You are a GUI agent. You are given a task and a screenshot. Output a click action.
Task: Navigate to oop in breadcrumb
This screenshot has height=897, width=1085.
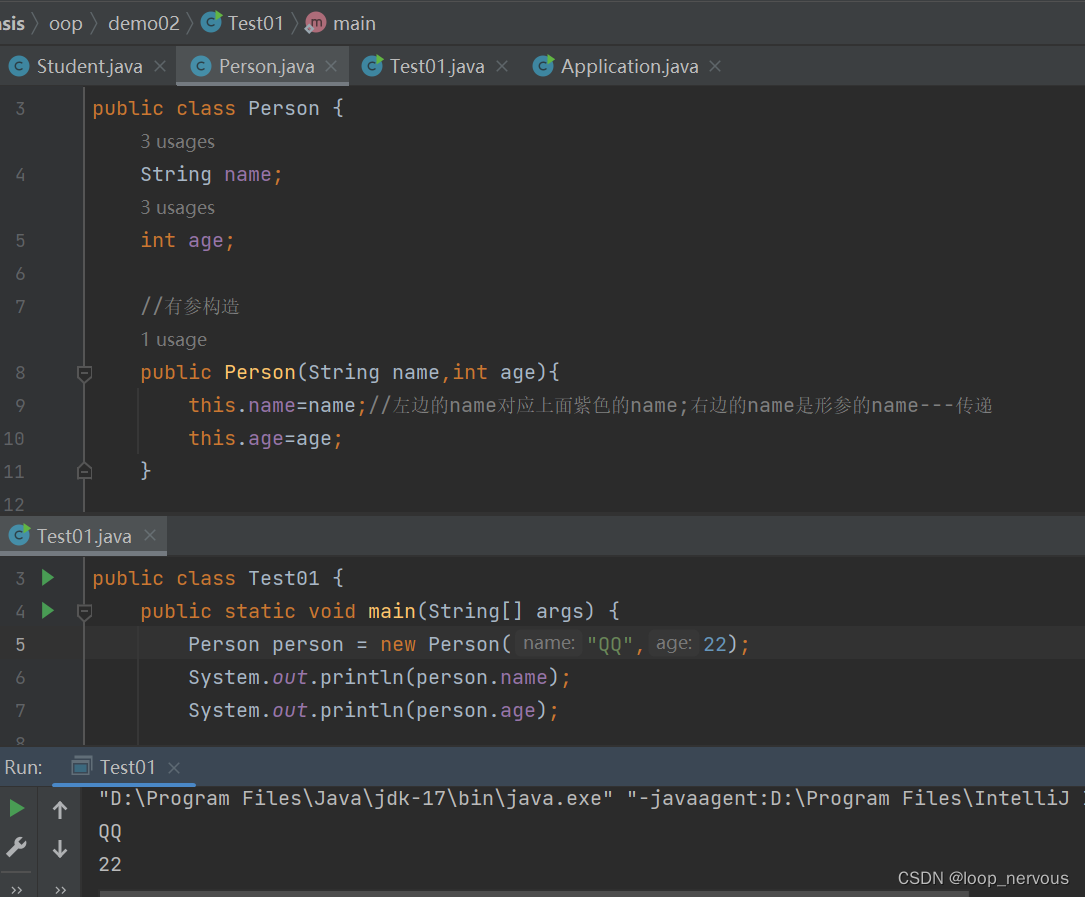(66, 24)
